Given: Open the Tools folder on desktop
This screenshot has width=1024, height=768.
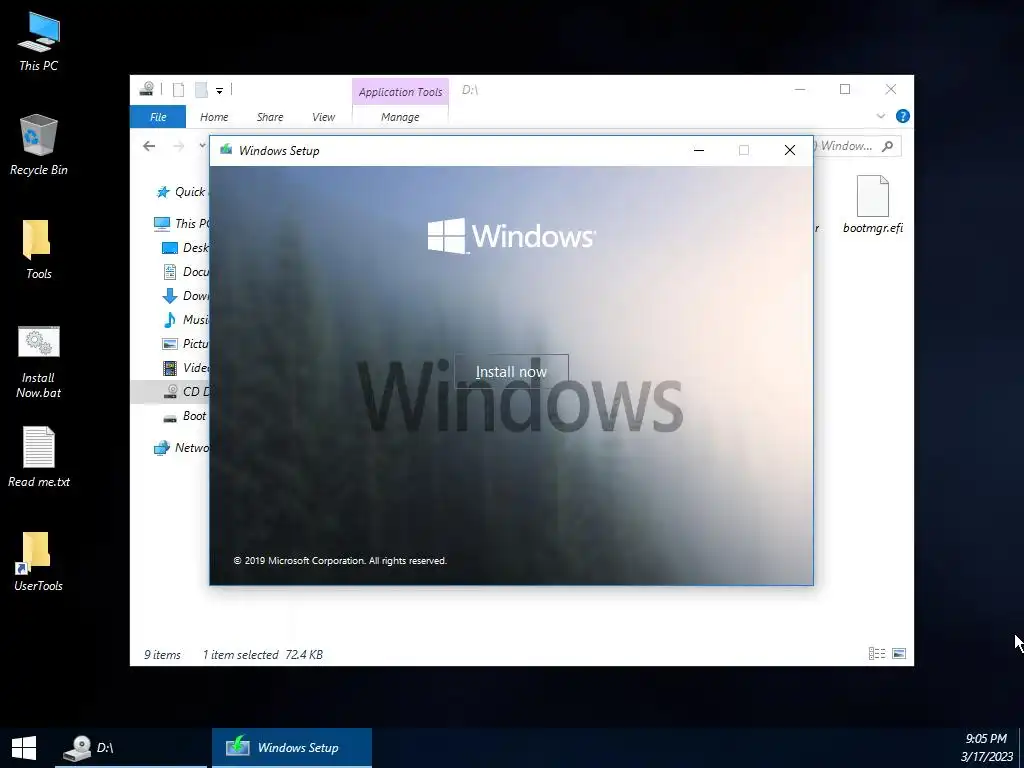Looking at the screenshot, I should click(x=39, y=250).
